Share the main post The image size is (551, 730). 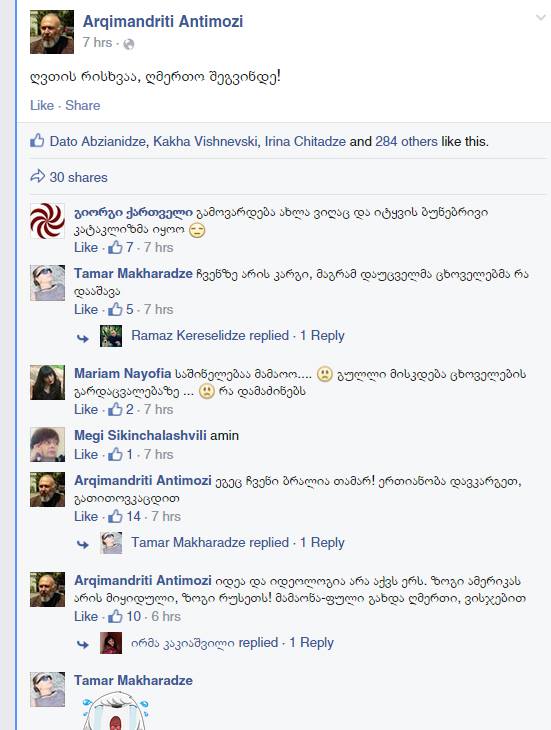tap(83, 105)
